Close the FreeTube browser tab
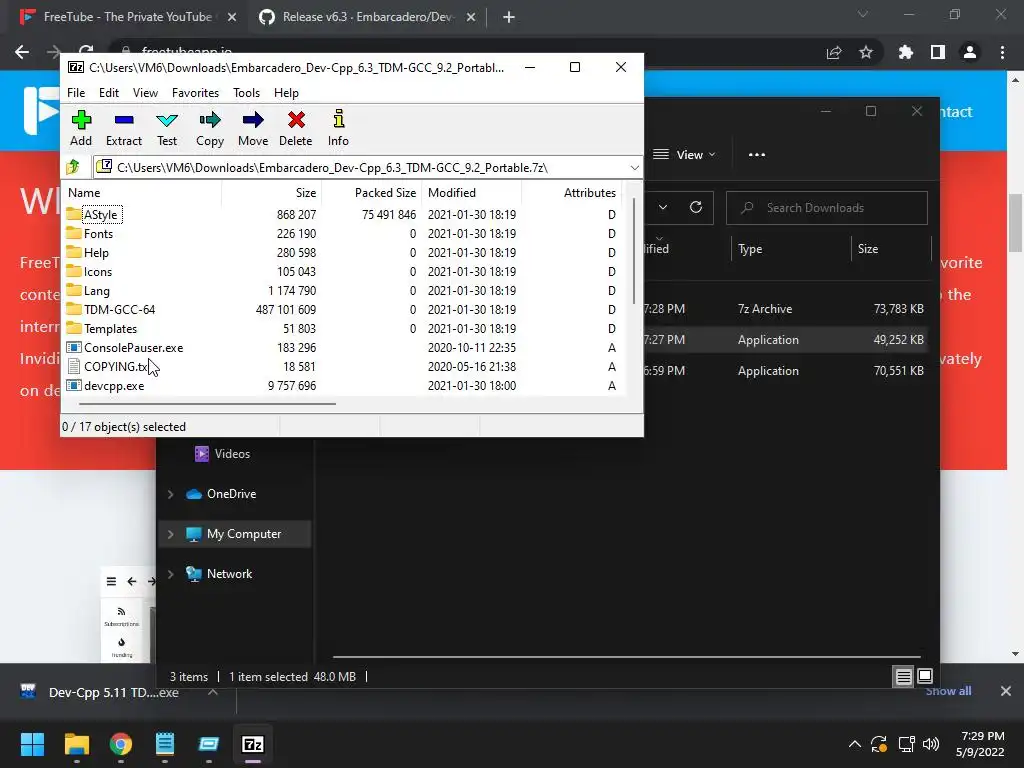This screenshot has width=1024, height=768. click(x=232, y=17)
